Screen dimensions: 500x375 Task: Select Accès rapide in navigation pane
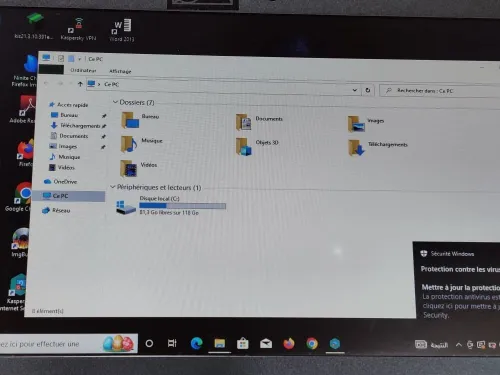tap(69, 105)
